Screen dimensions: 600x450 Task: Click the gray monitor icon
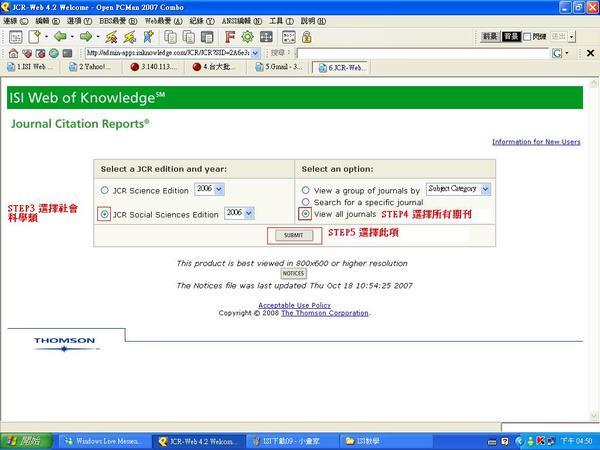click(67, 53)
